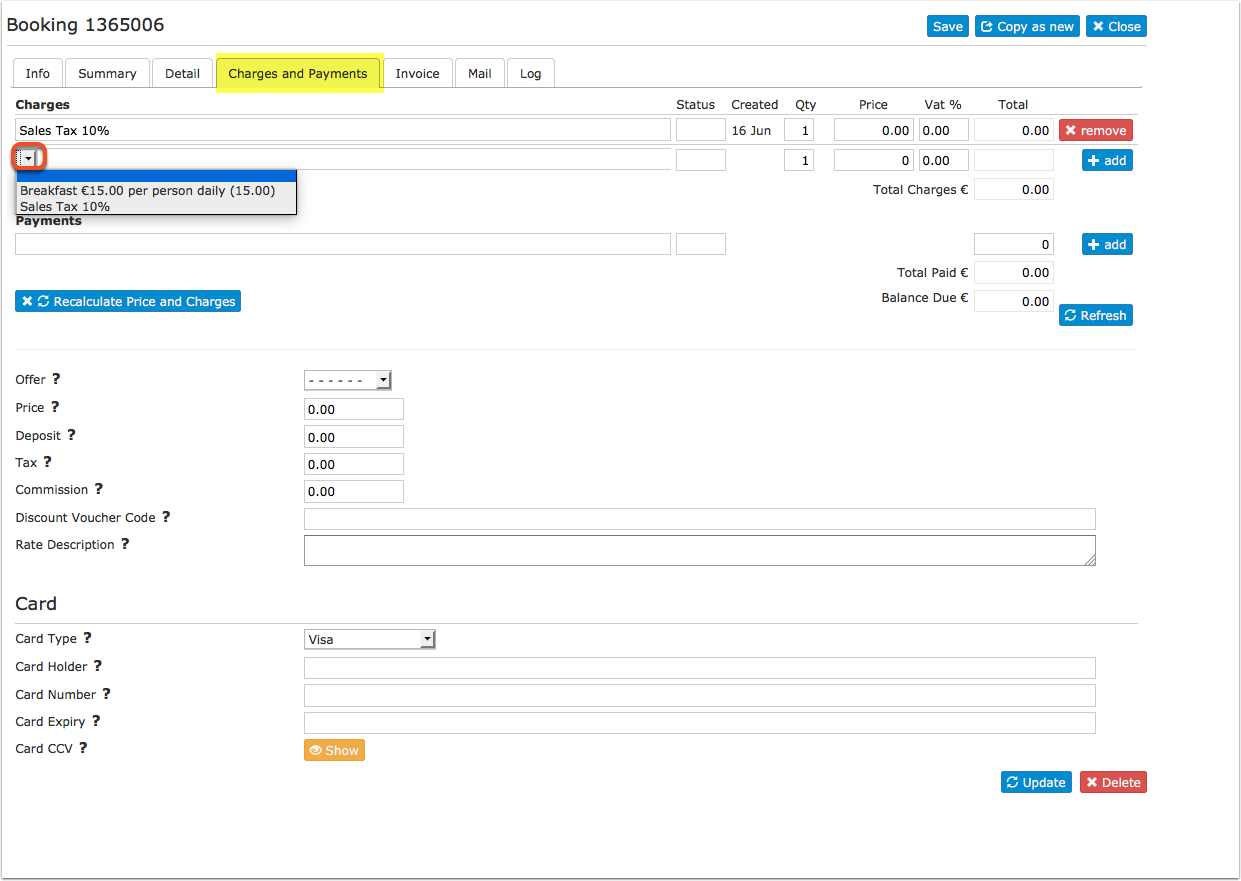Switch to the Info tab

click(x=38, y=73)
